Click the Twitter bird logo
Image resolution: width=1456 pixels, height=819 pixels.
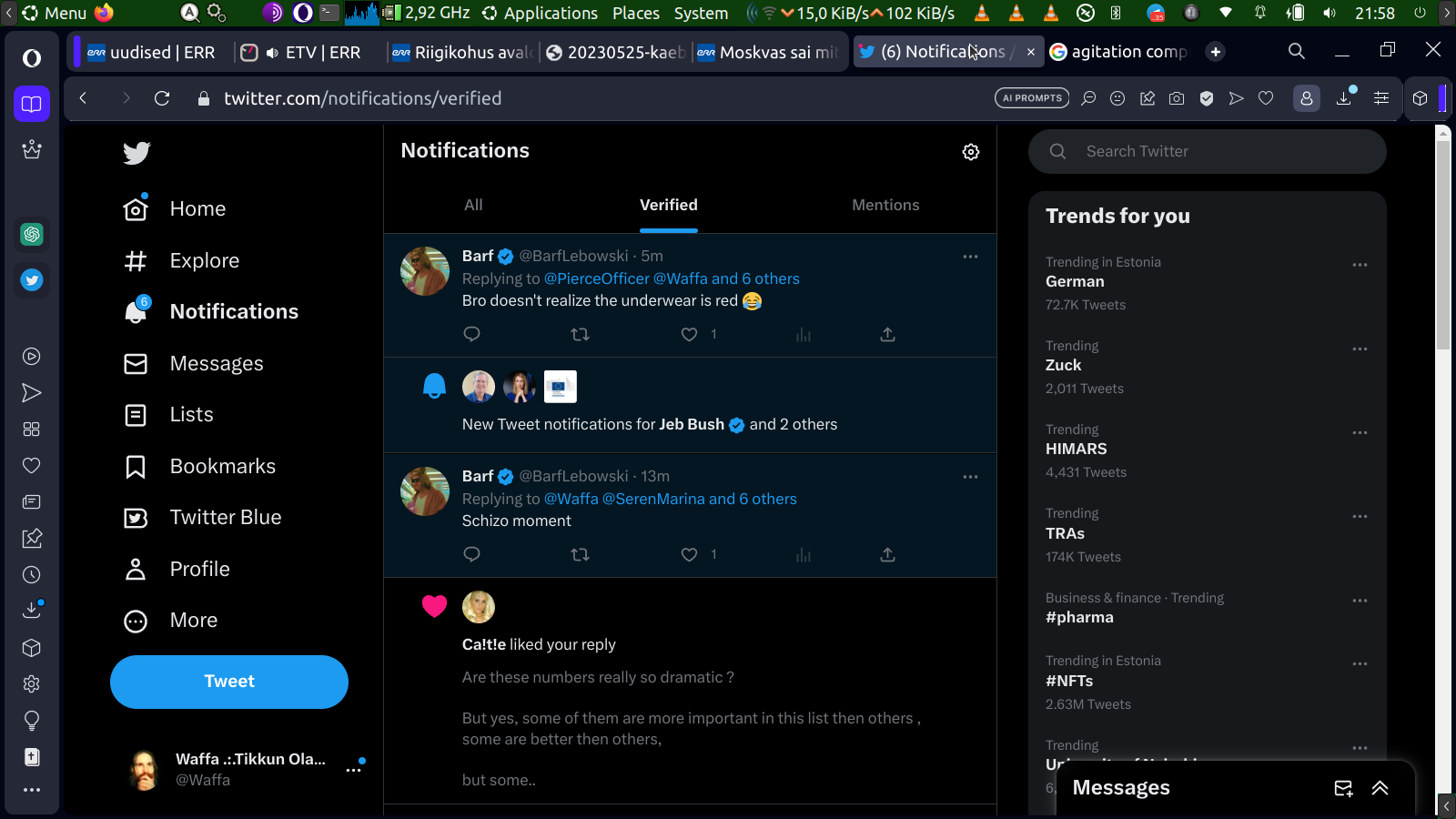(136, 153)
